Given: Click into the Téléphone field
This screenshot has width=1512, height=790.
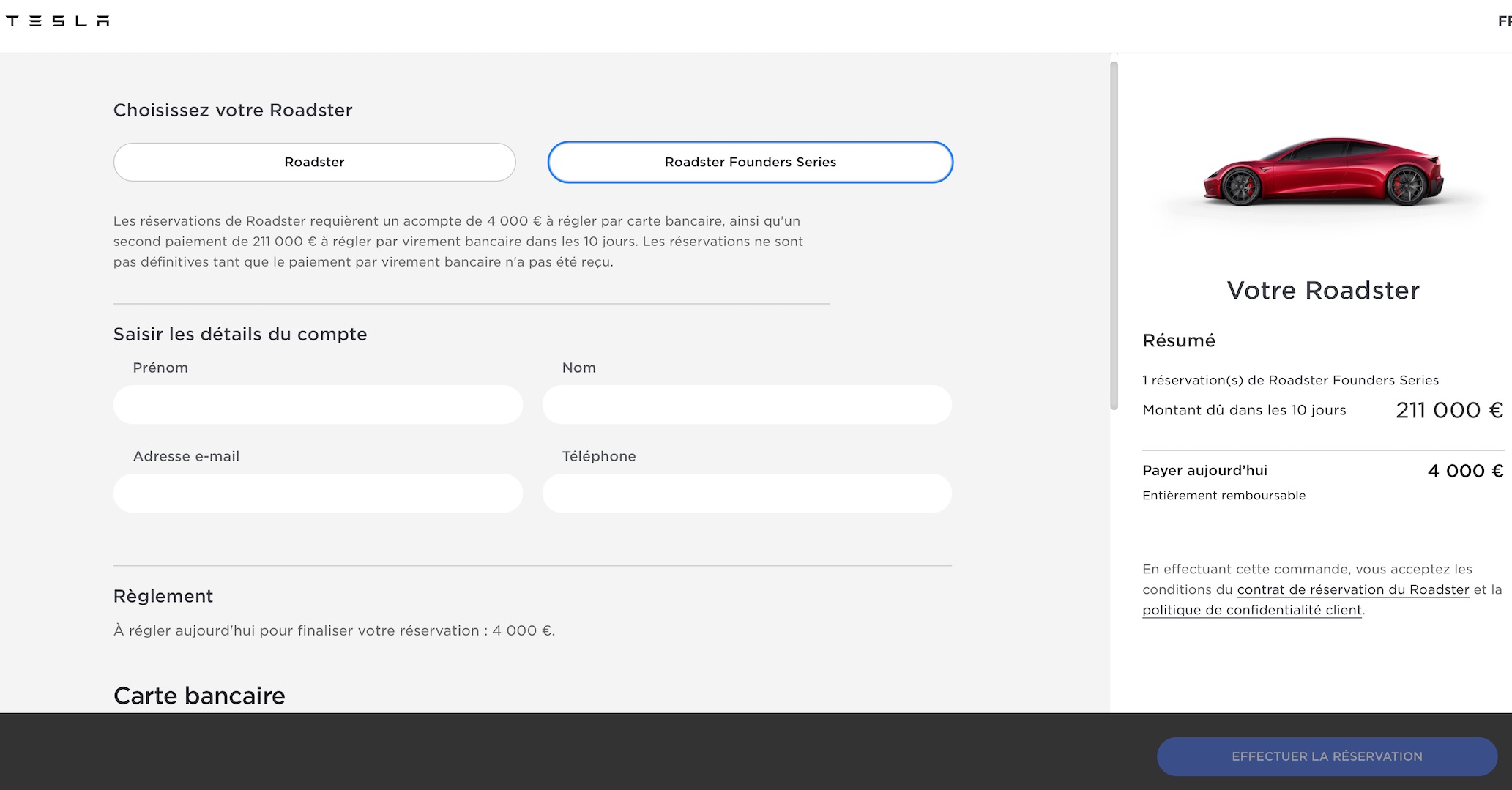Looking at the screenshot, I should 747,493.
